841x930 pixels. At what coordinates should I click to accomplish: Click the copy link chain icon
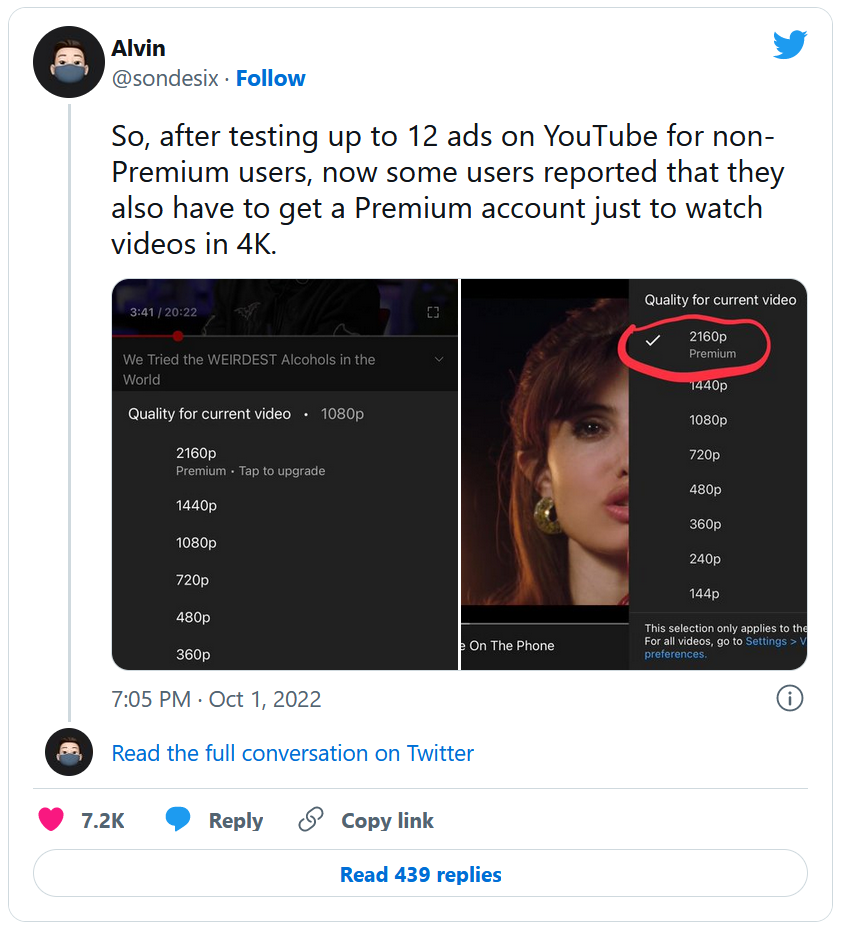(x=311, y=820)
